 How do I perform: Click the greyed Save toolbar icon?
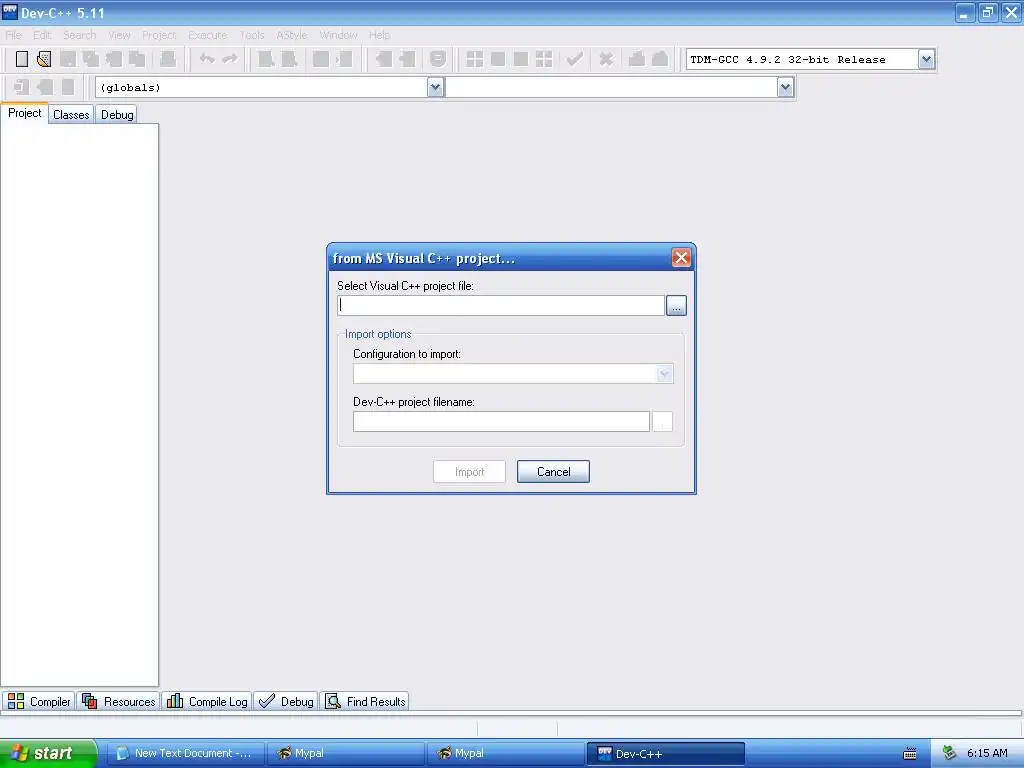(x=67, y=59)
